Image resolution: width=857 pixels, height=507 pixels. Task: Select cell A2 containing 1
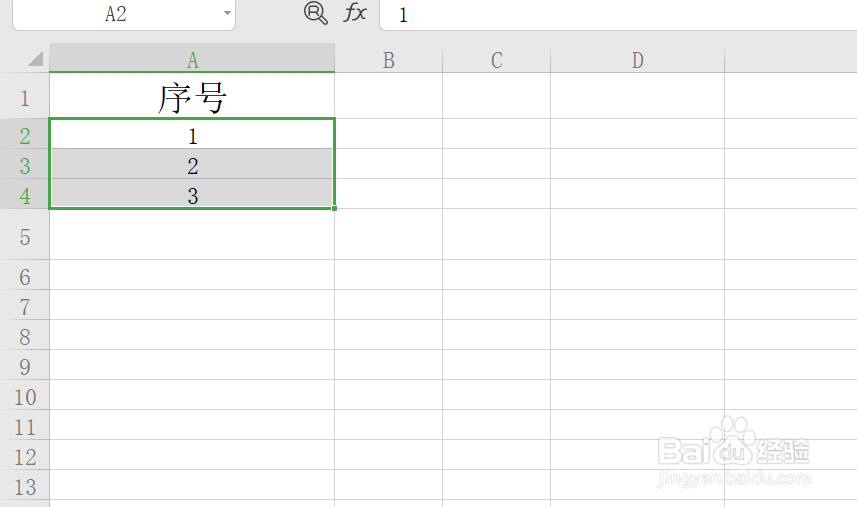192,136
